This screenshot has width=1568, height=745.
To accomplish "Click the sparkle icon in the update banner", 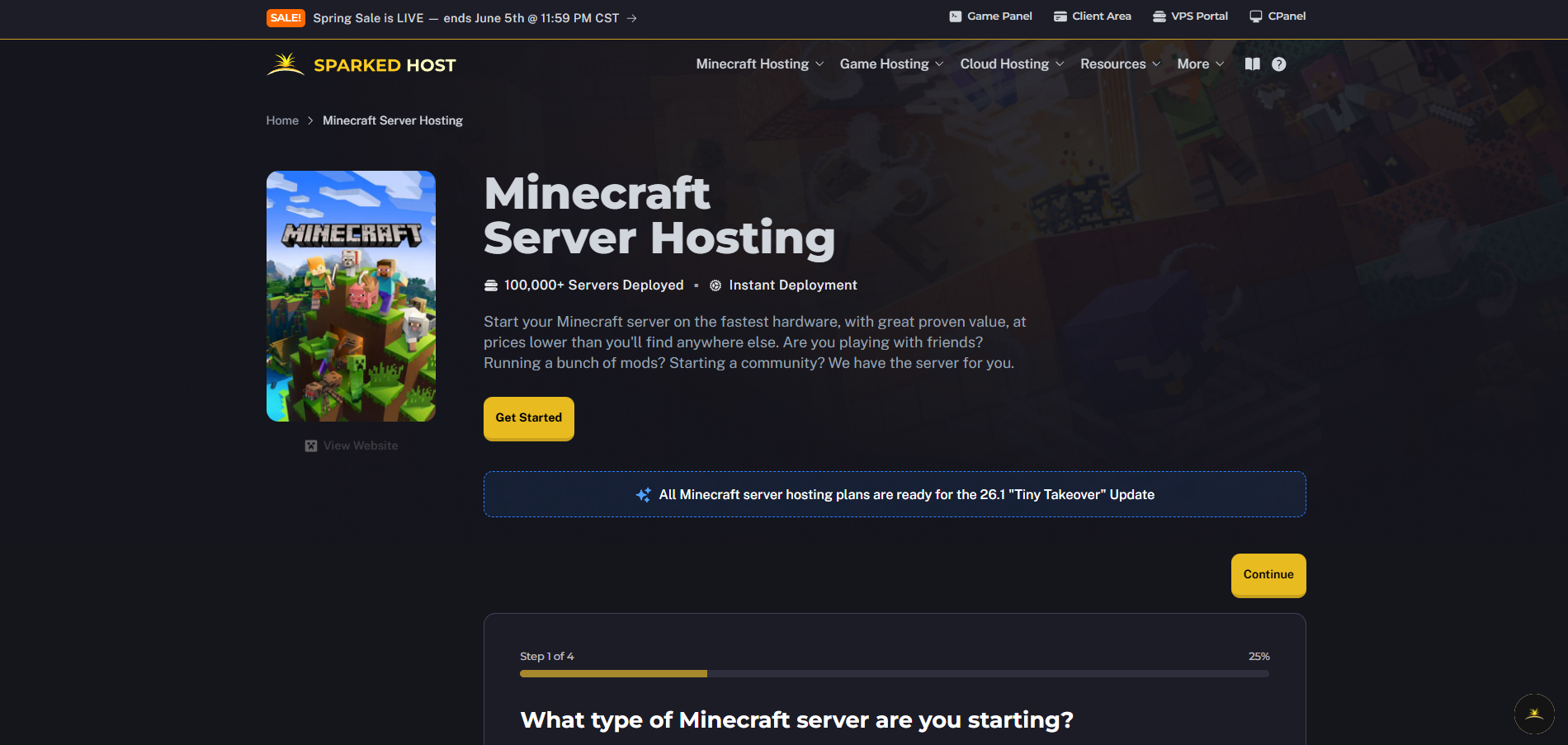I will pyautogui.click(x=644, y=495).
